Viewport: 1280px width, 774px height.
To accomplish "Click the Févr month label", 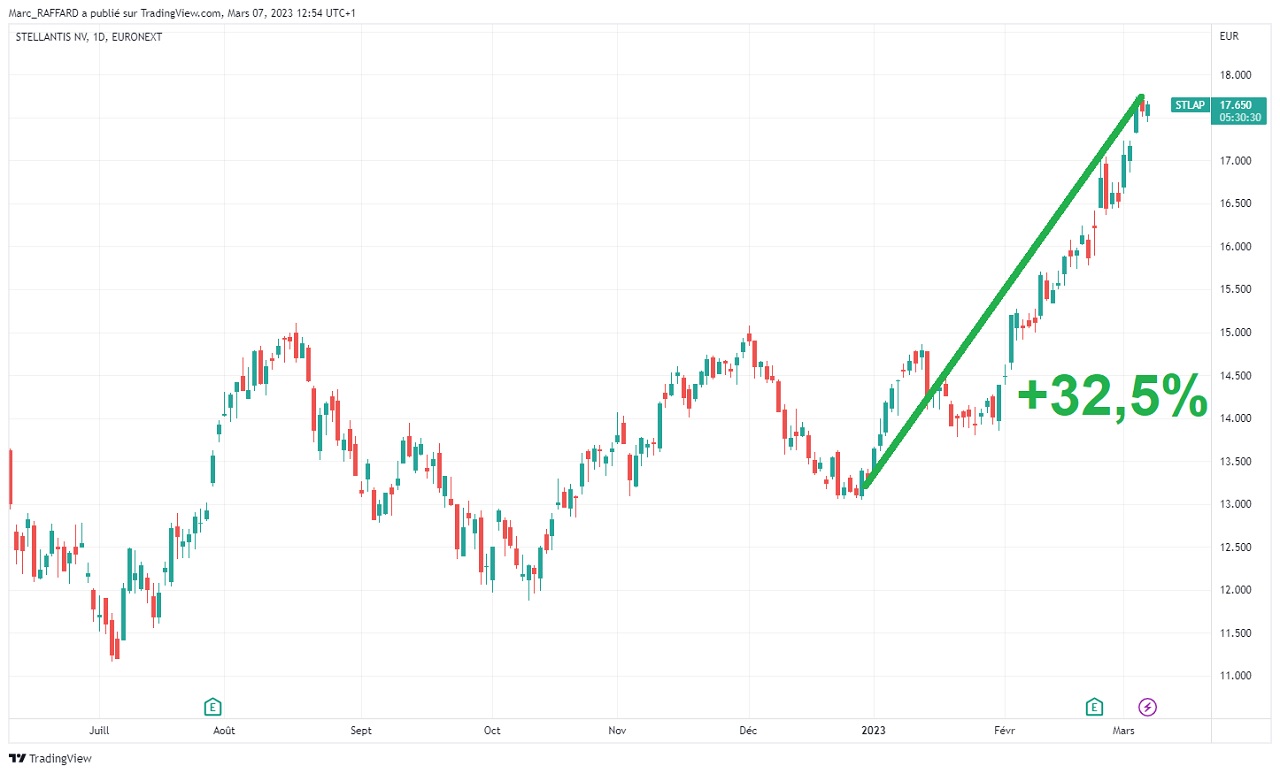I will (x=1005, y=730).
